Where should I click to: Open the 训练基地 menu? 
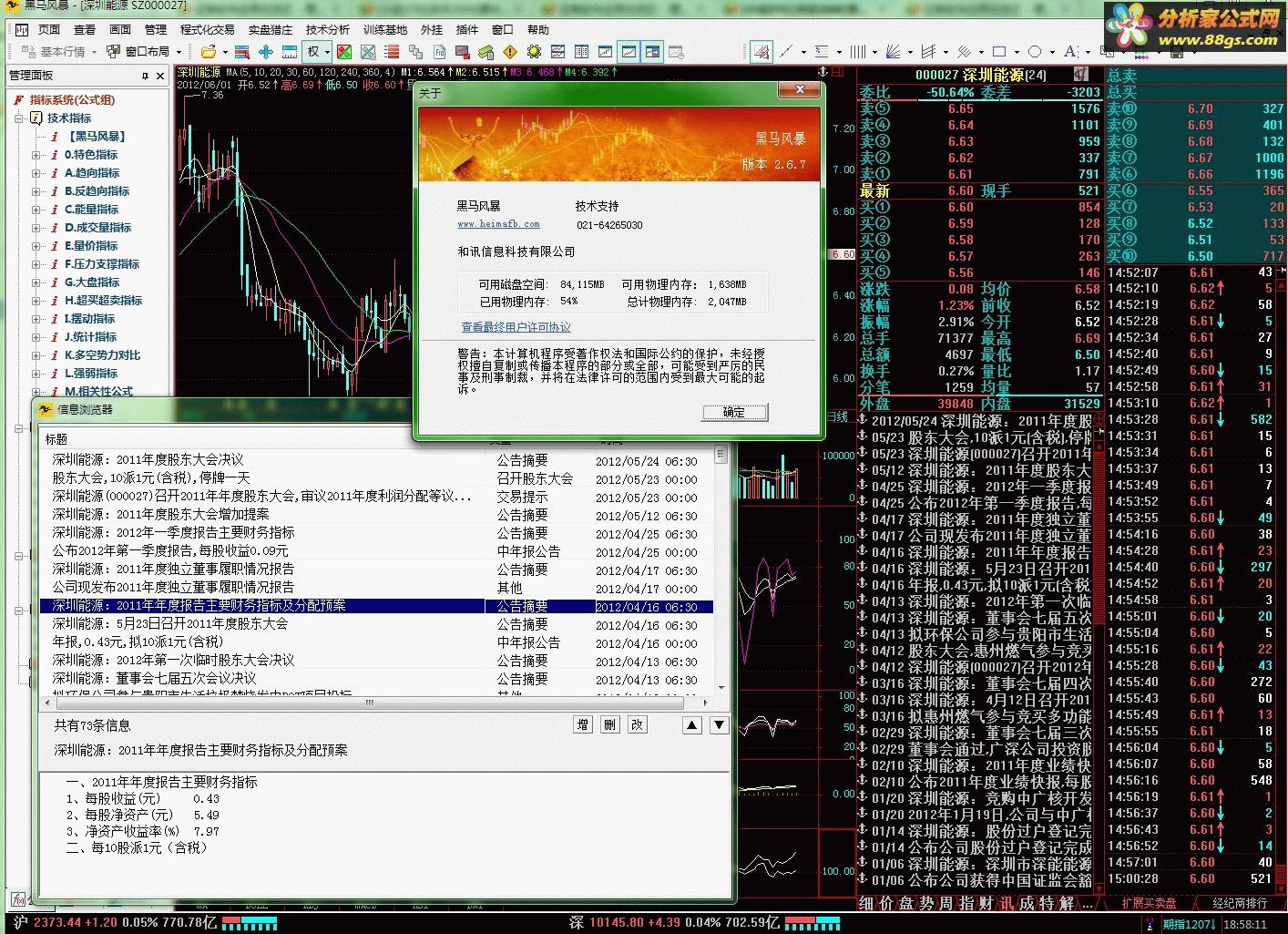click(384, 30)
